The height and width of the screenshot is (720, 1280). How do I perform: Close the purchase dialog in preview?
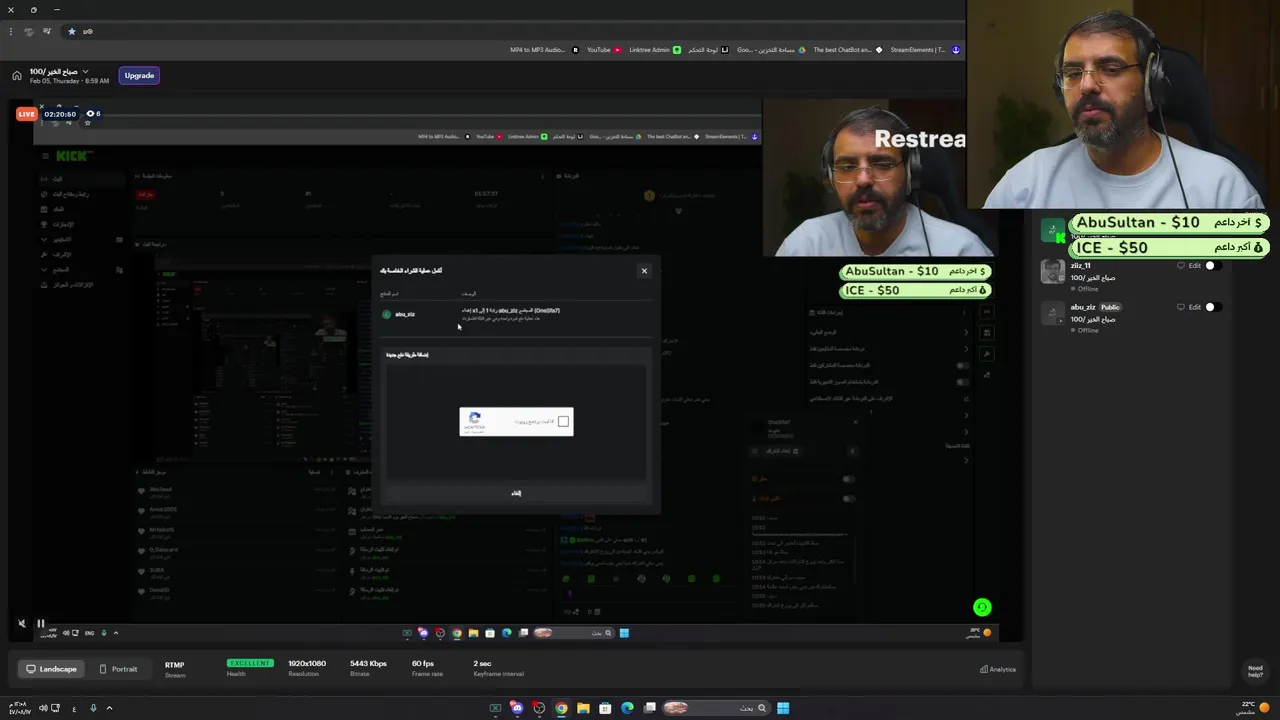click(x=644, y=271)
